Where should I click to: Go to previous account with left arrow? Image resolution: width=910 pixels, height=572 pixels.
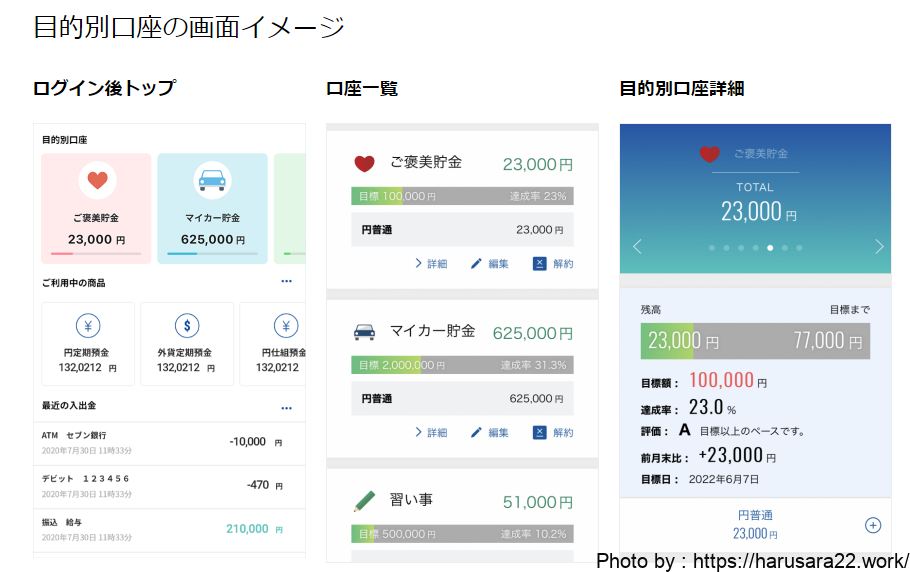point(637,246)
